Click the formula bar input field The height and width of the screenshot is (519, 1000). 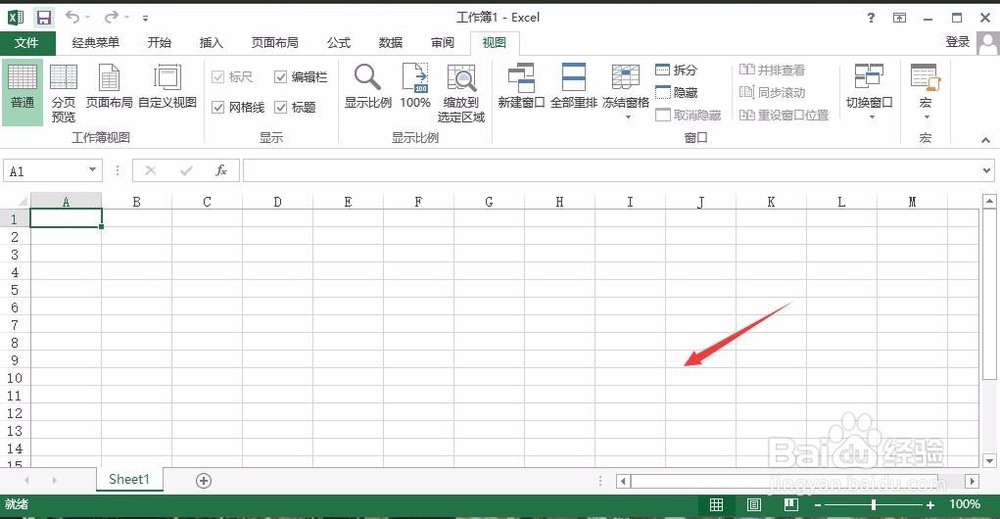pyautogui.click(x=611, y=170)
